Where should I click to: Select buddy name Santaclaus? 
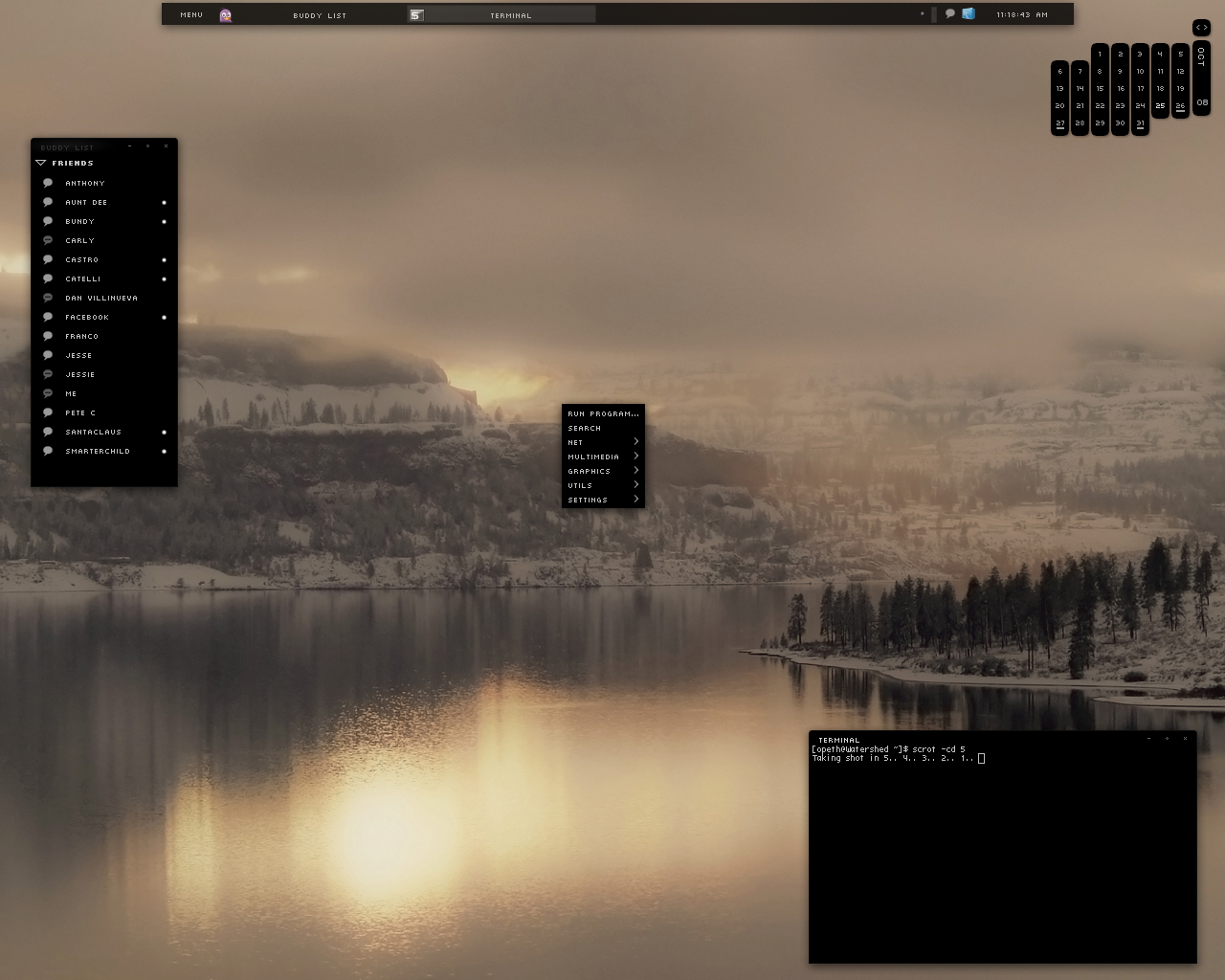(94, 432)
